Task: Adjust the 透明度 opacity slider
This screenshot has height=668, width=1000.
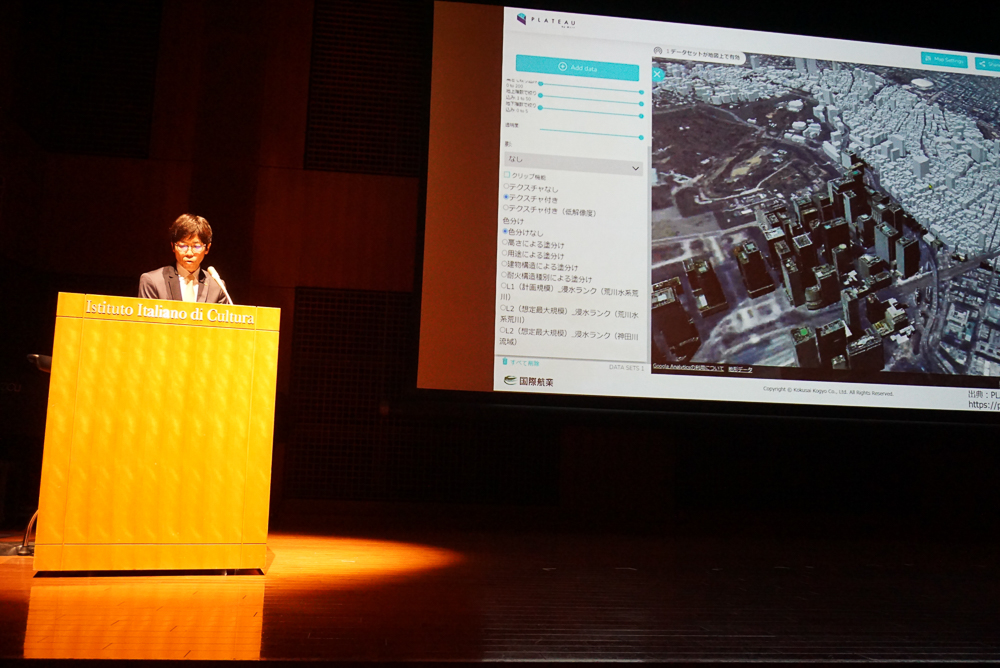Action: 591,133
